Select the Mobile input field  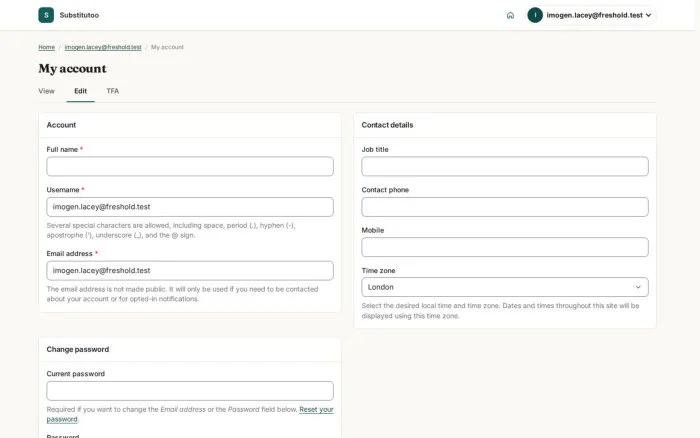(x=505, y=247)
